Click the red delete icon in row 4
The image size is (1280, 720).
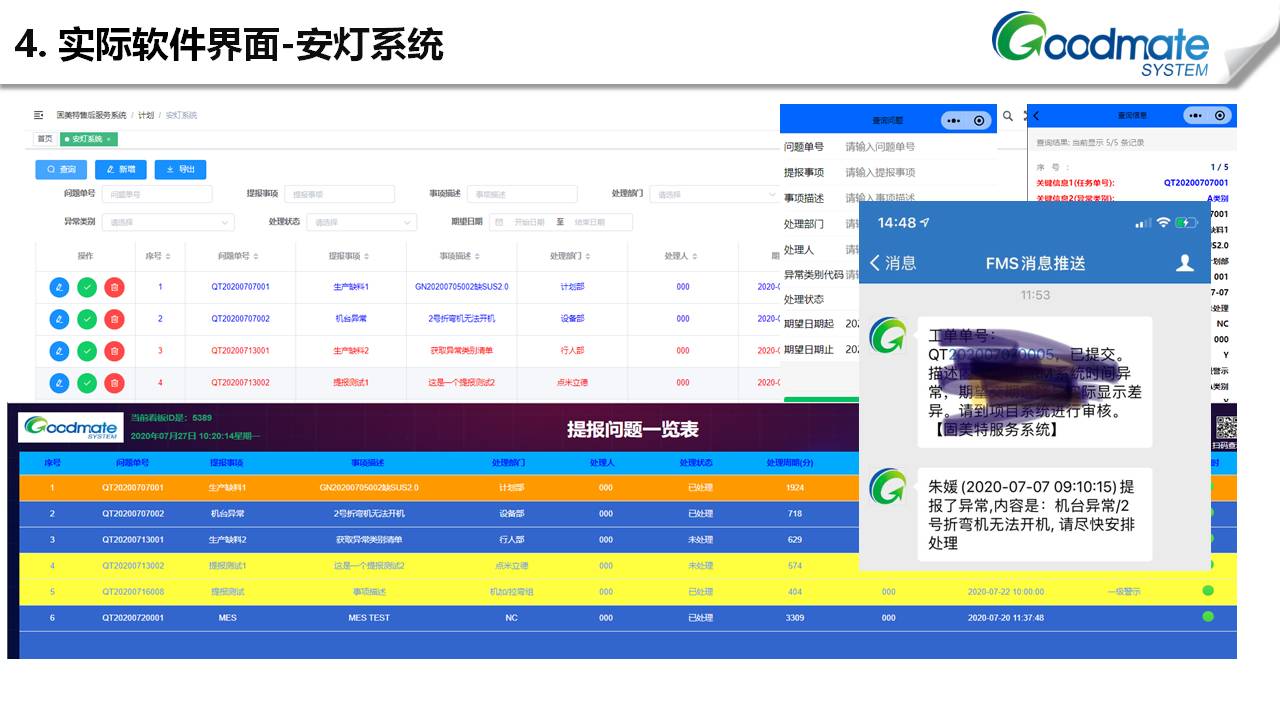(x=115, y=383)
